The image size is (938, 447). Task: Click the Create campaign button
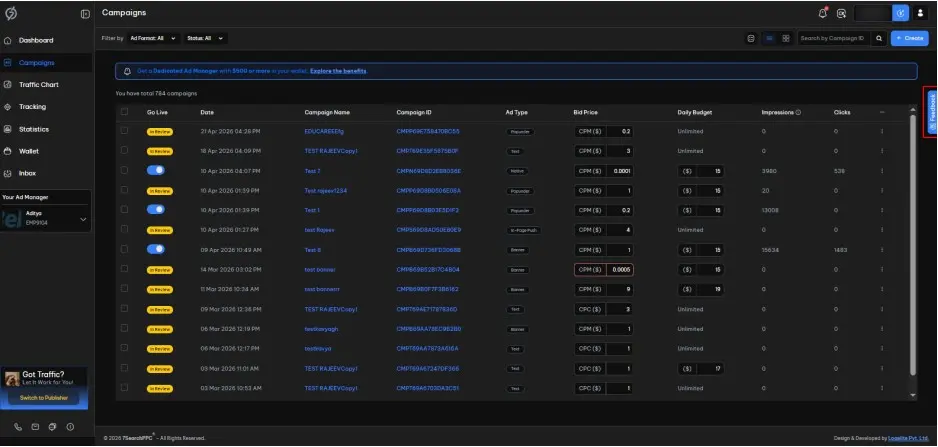[x=909, y=38]
